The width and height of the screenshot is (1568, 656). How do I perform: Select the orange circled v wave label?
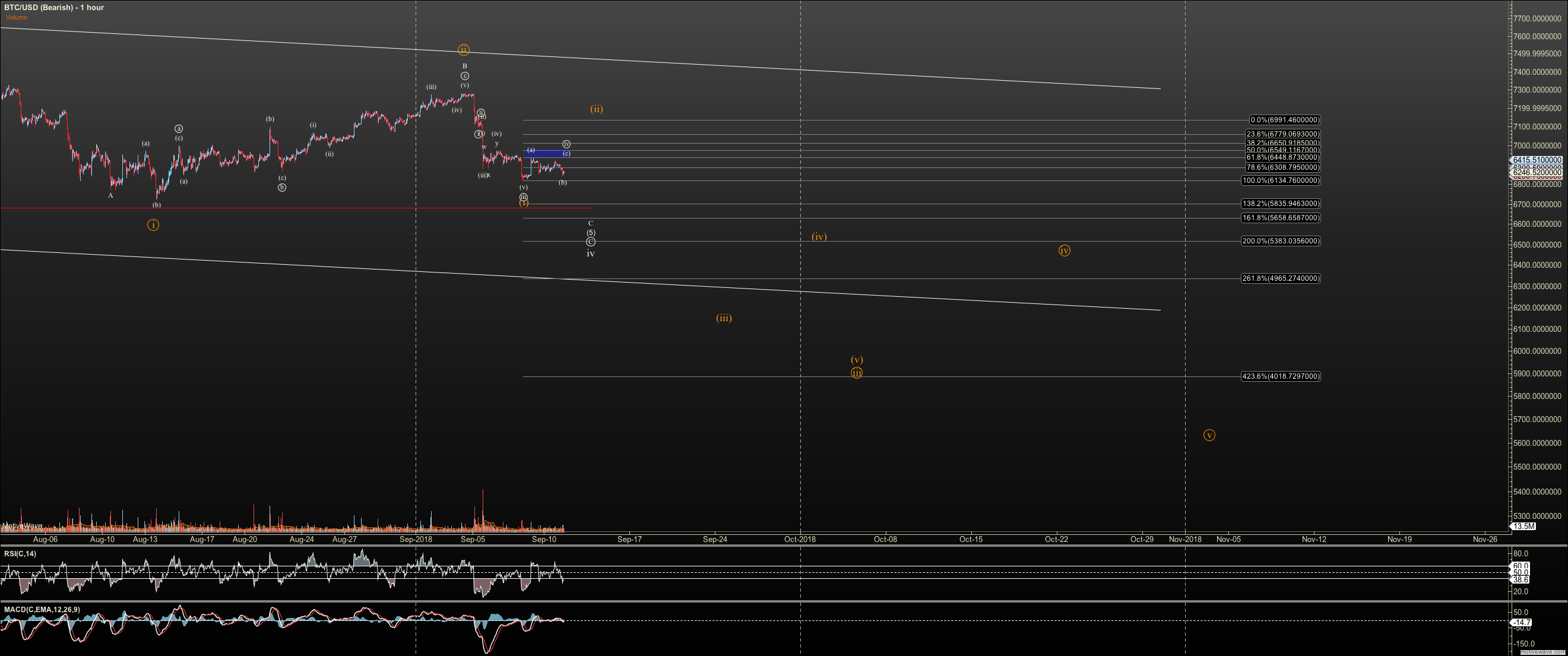point(1209,435)
